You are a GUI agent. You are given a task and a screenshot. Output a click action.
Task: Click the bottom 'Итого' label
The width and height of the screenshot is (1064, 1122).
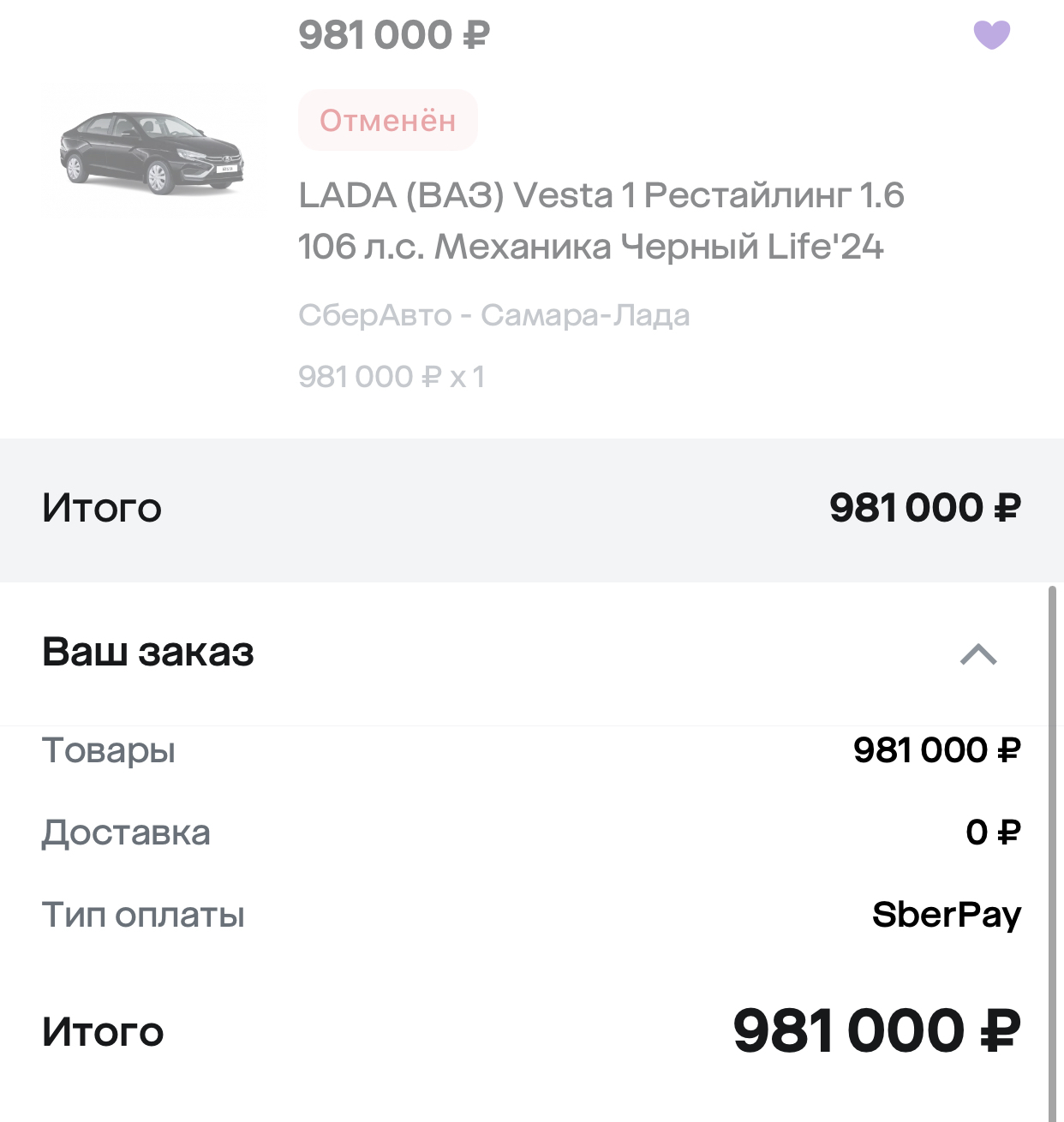click(x=103, y=1032)
